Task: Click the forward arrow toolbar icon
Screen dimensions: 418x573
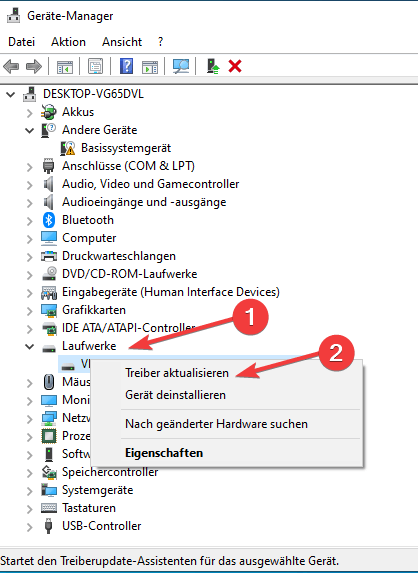Action: coord(34,67)
